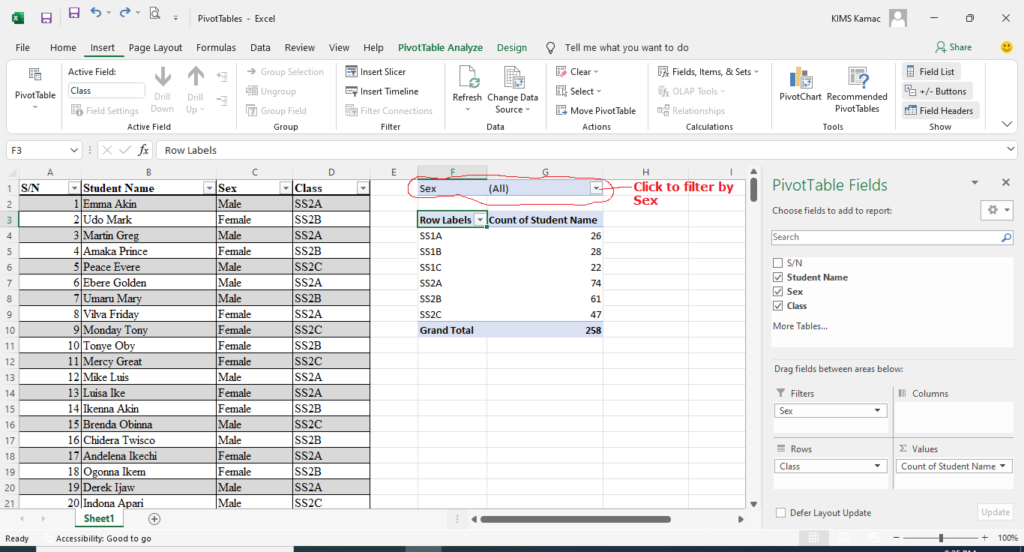Screen dimensions: 1024x552
Task: Open the Fields, Items, & Sets dropdown
Action: click(x=708, y=72)
